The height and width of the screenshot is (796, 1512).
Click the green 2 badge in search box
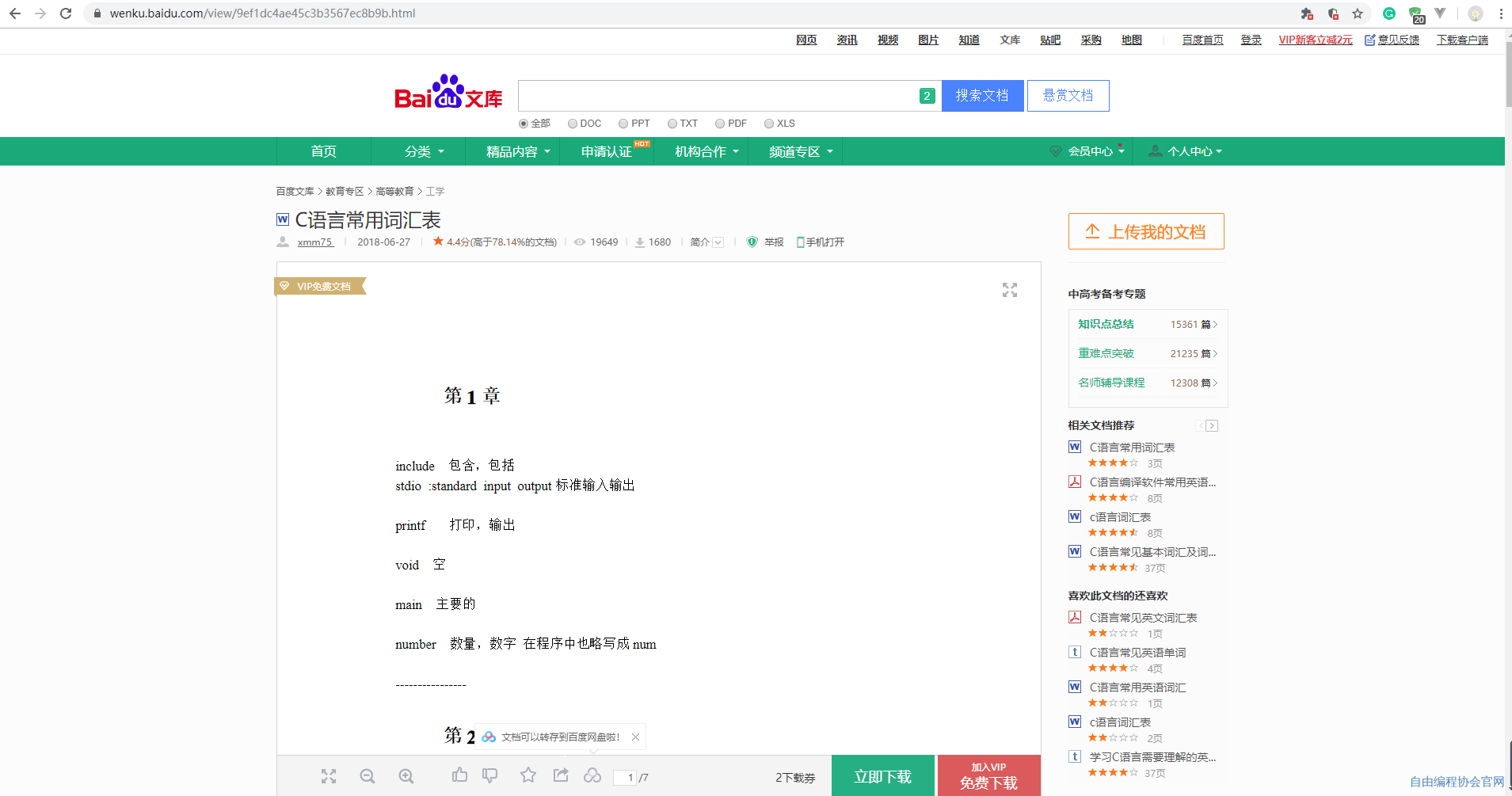tap(927, 96)
